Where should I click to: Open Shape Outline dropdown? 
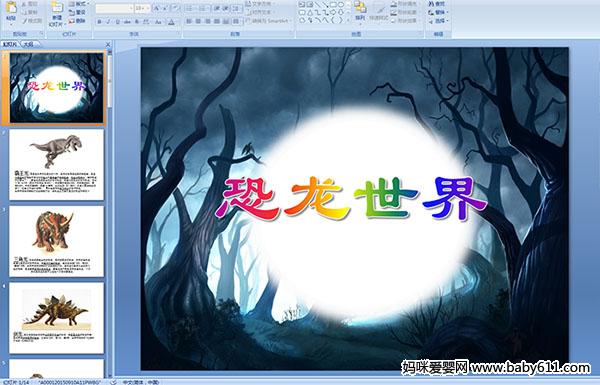pyautogui.click(x=405, y=12)
